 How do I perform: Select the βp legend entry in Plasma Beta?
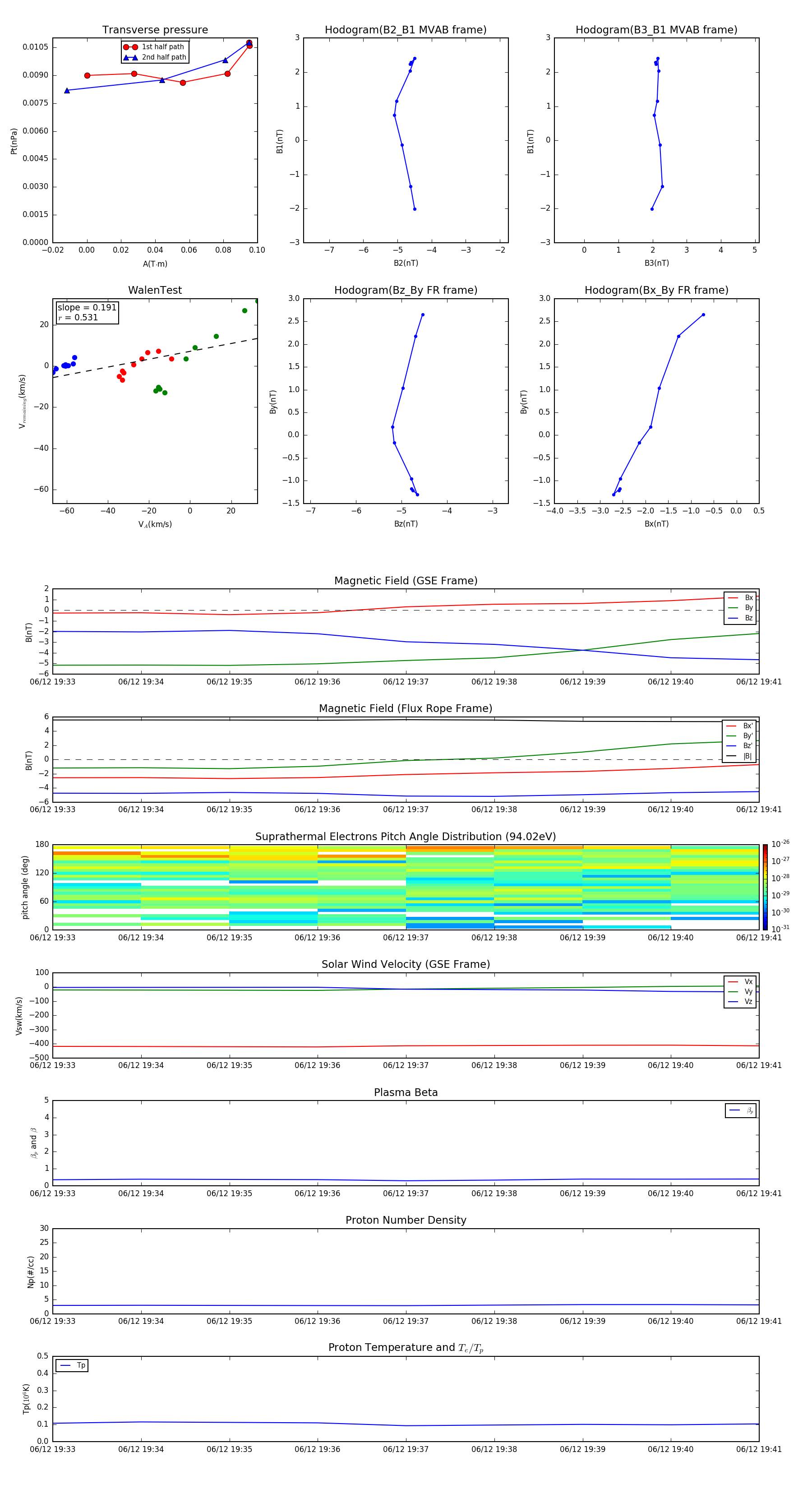point(741,1110)
